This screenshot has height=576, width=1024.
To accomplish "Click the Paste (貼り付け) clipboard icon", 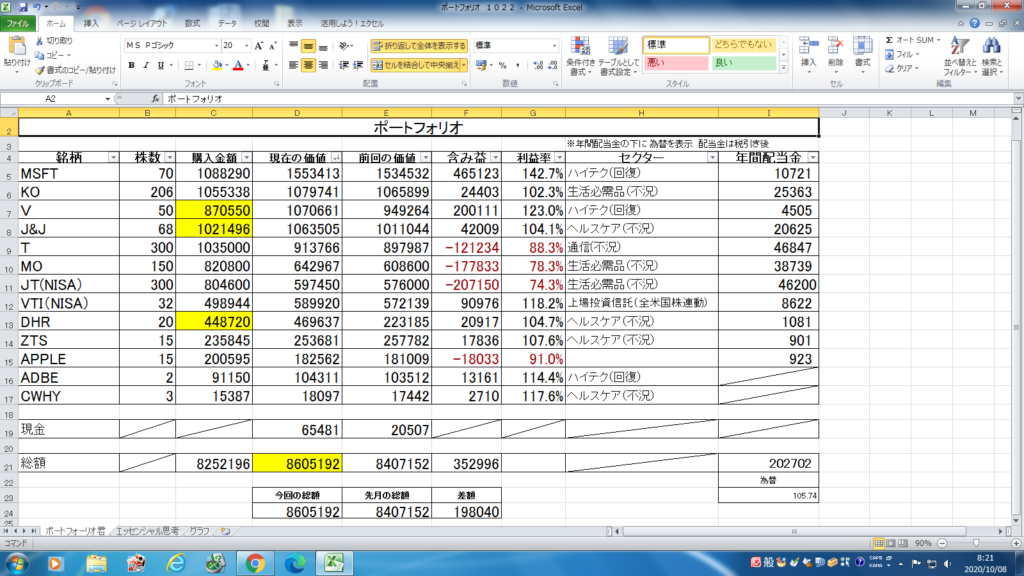I will (16, 47).
